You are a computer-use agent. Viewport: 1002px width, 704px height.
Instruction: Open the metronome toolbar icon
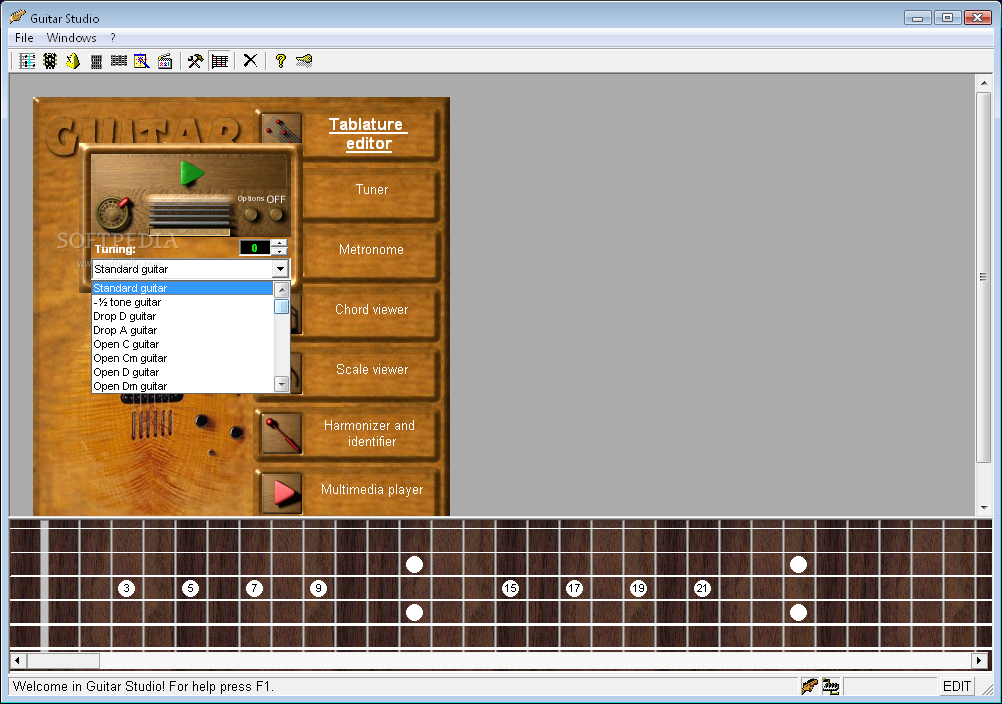tap(73, 61)
